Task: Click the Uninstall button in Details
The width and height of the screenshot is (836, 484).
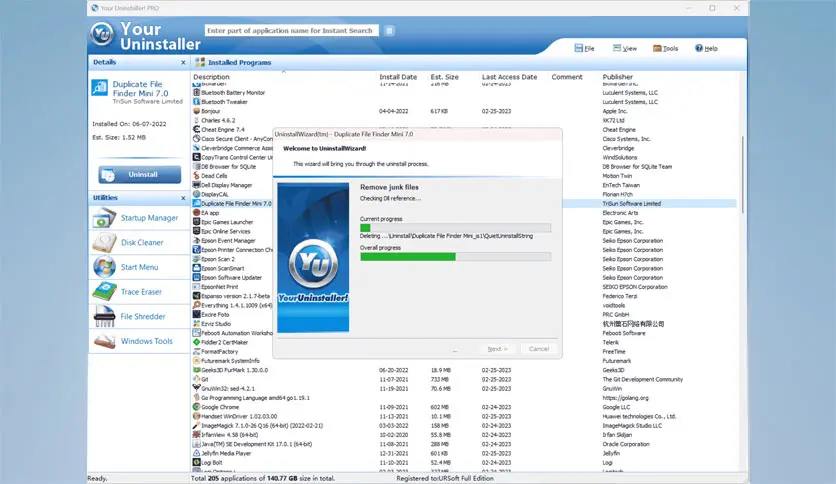Action: (x=140, y=174)
